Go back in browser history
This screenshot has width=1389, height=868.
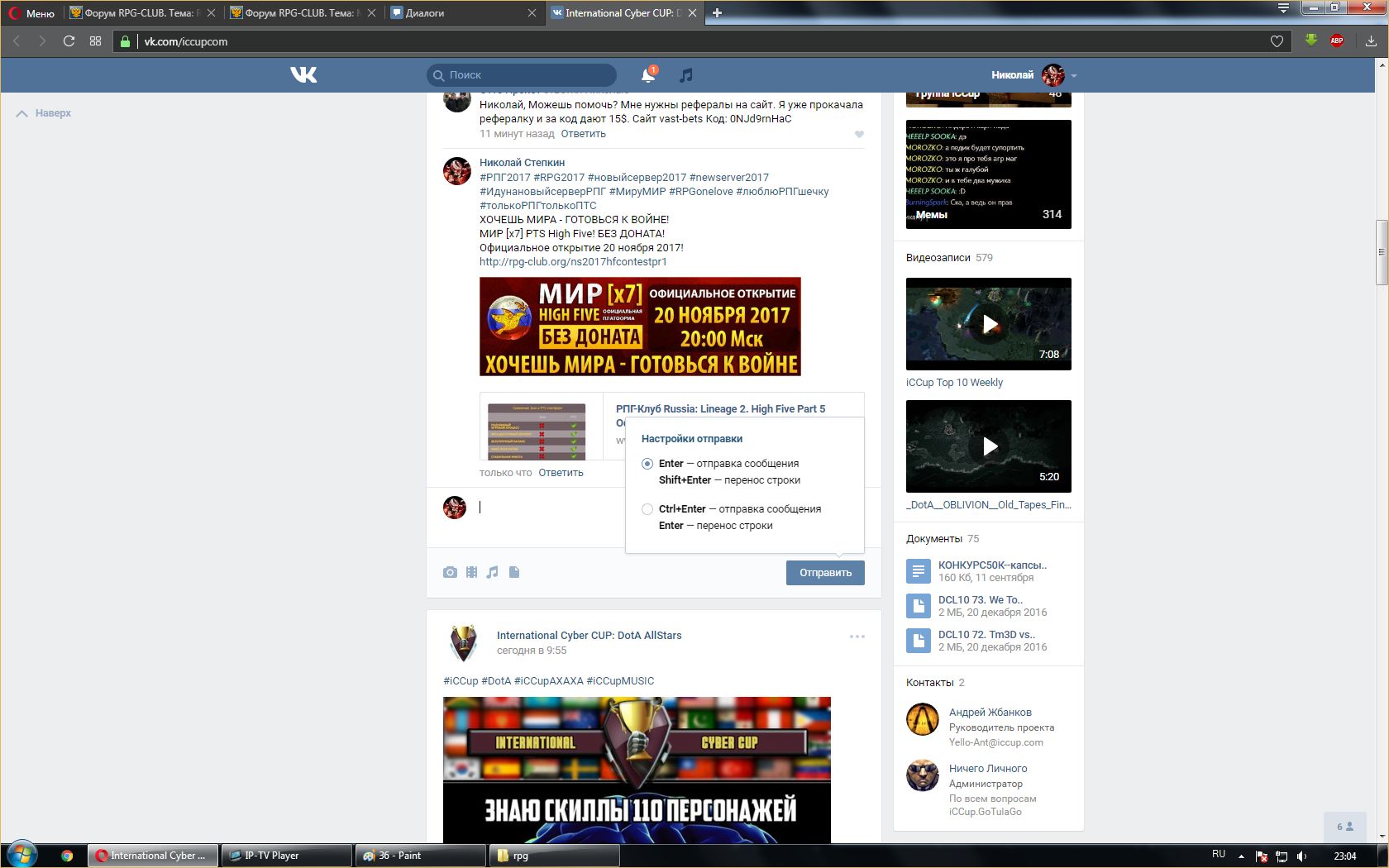pos(17,41)
